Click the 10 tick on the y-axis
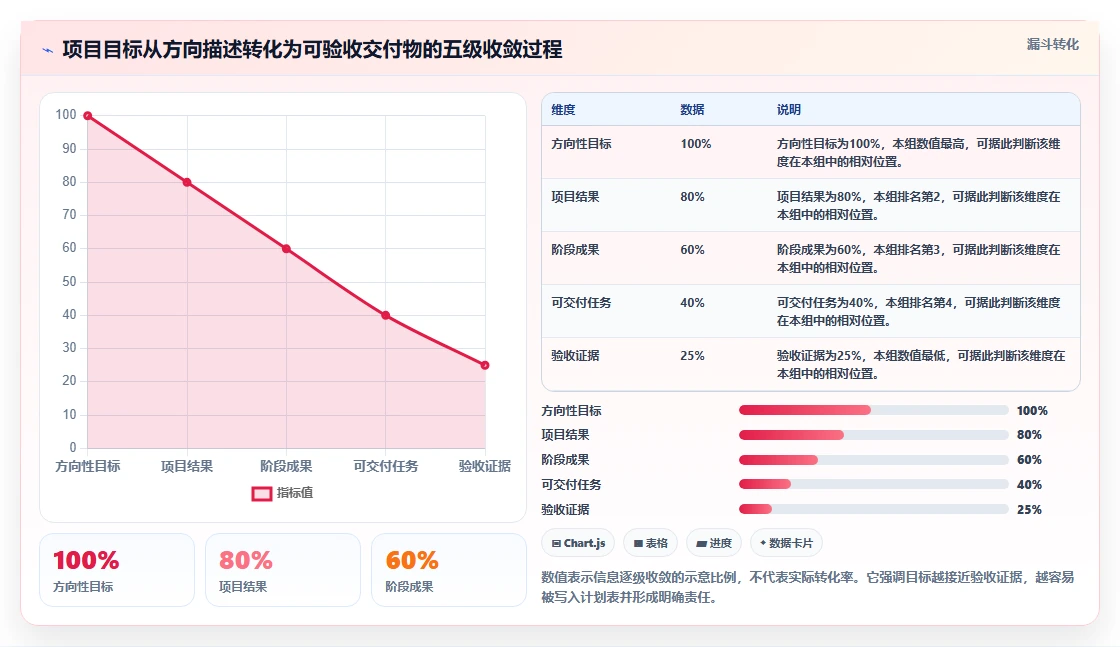Image resolution: width=1120 pixels, height=647 pixels. [69, 414]
